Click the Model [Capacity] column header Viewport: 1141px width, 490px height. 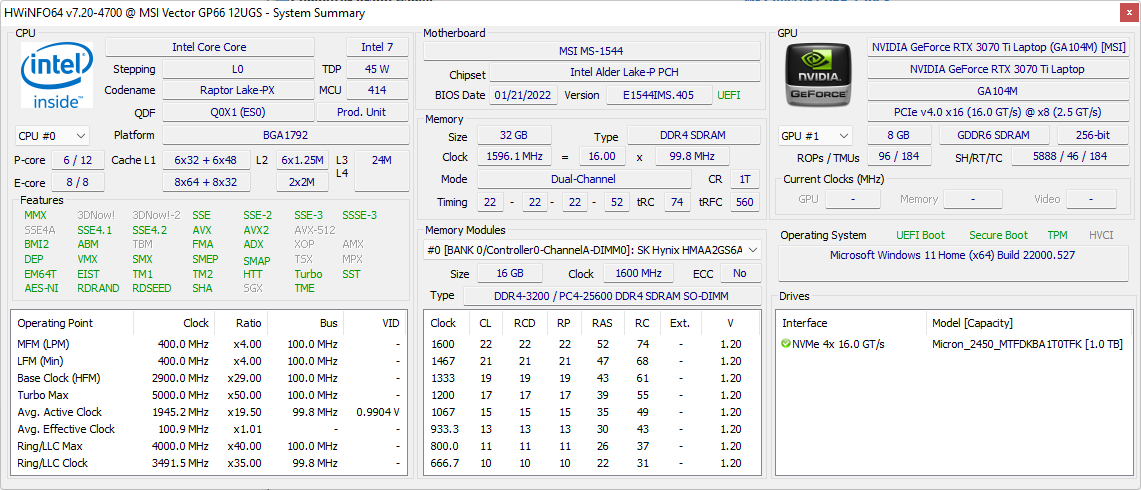coord(972,323)
